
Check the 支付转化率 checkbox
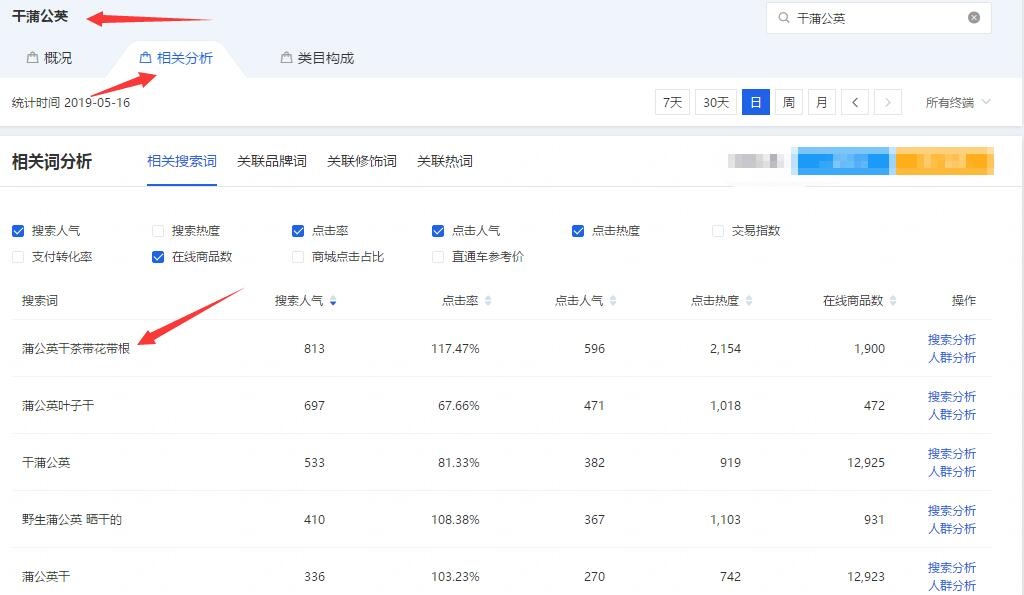18,257
